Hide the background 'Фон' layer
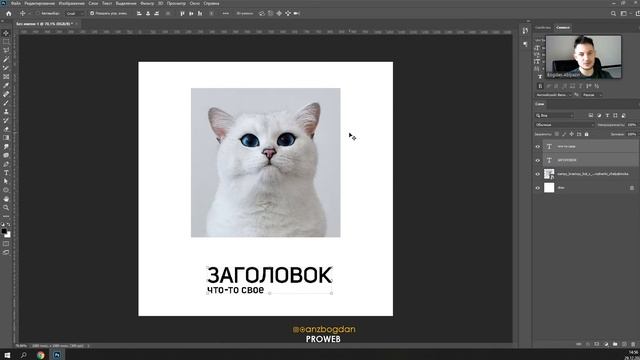This screenshot has width=640, height=360. tap(538, 188)
